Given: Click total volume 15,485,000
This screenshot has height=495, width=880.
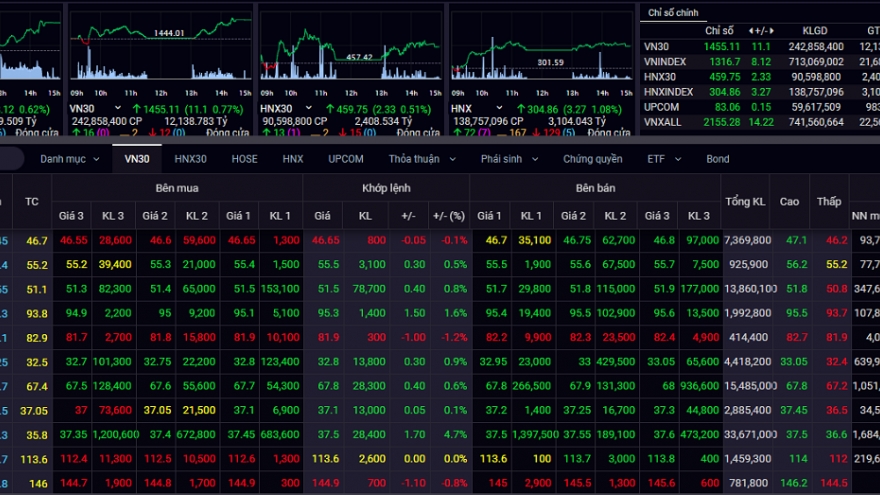Looking at the screenshot, I should click(x=750, y=386).
